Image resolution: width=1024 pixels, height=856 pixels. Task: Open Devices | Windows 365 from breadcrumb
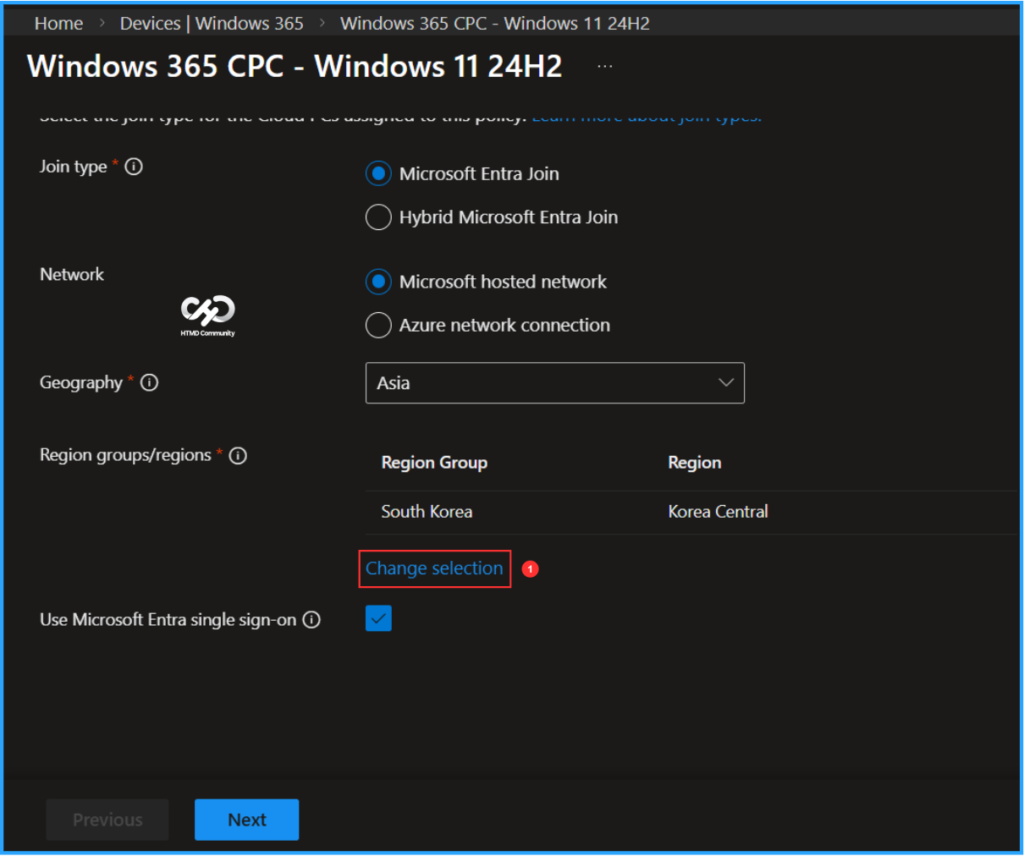211,22
